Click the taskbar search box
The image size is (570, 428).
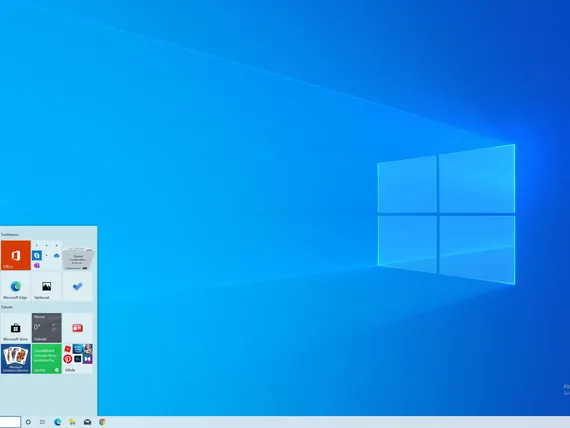(x=10, y=422)
